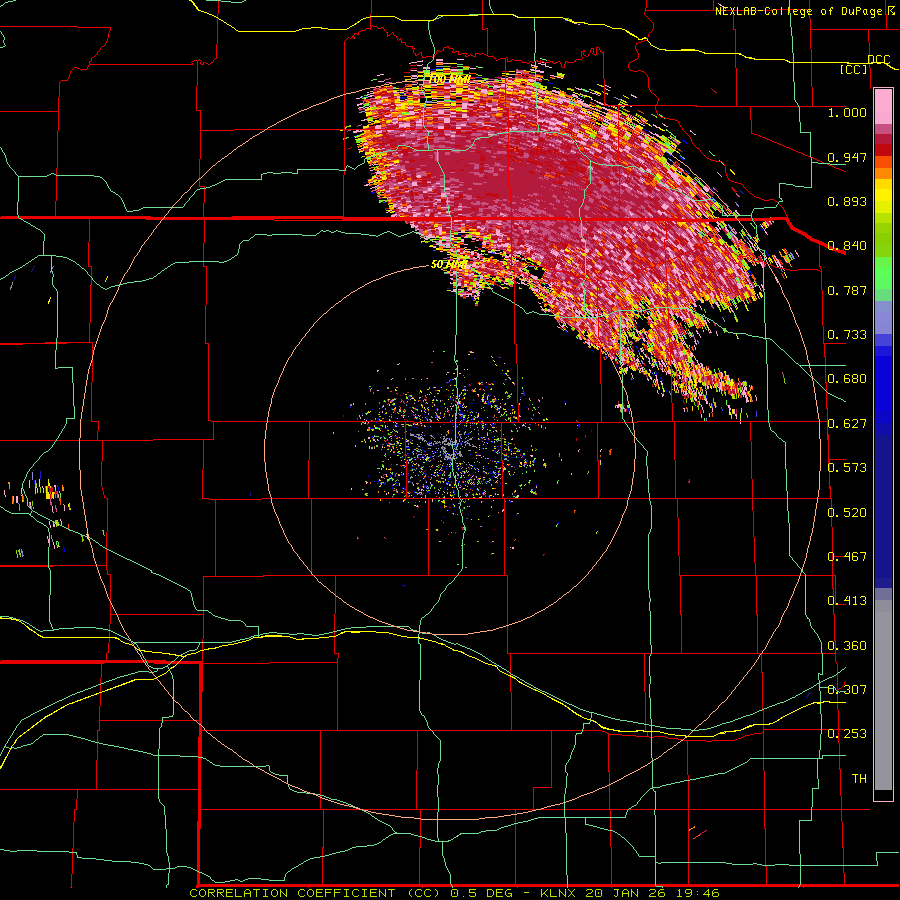Screen dimensions: 900x900
Task: Select the 0.307 scale value
Action: pos(847,689)
